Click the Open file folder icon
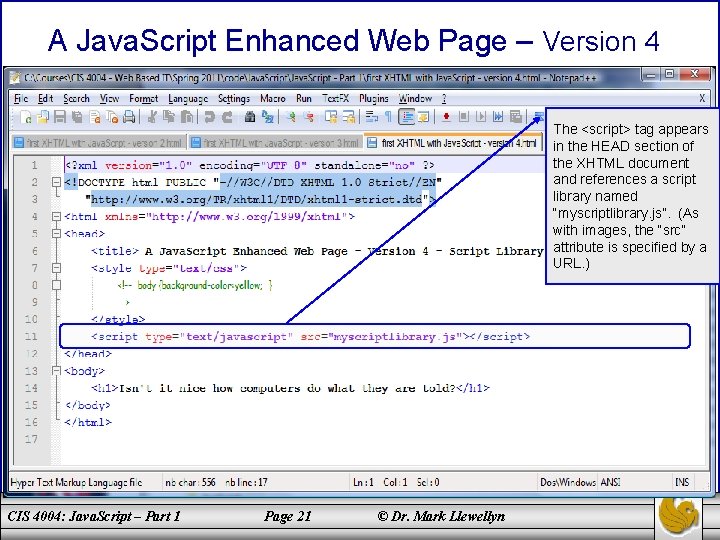 (43, 117)
